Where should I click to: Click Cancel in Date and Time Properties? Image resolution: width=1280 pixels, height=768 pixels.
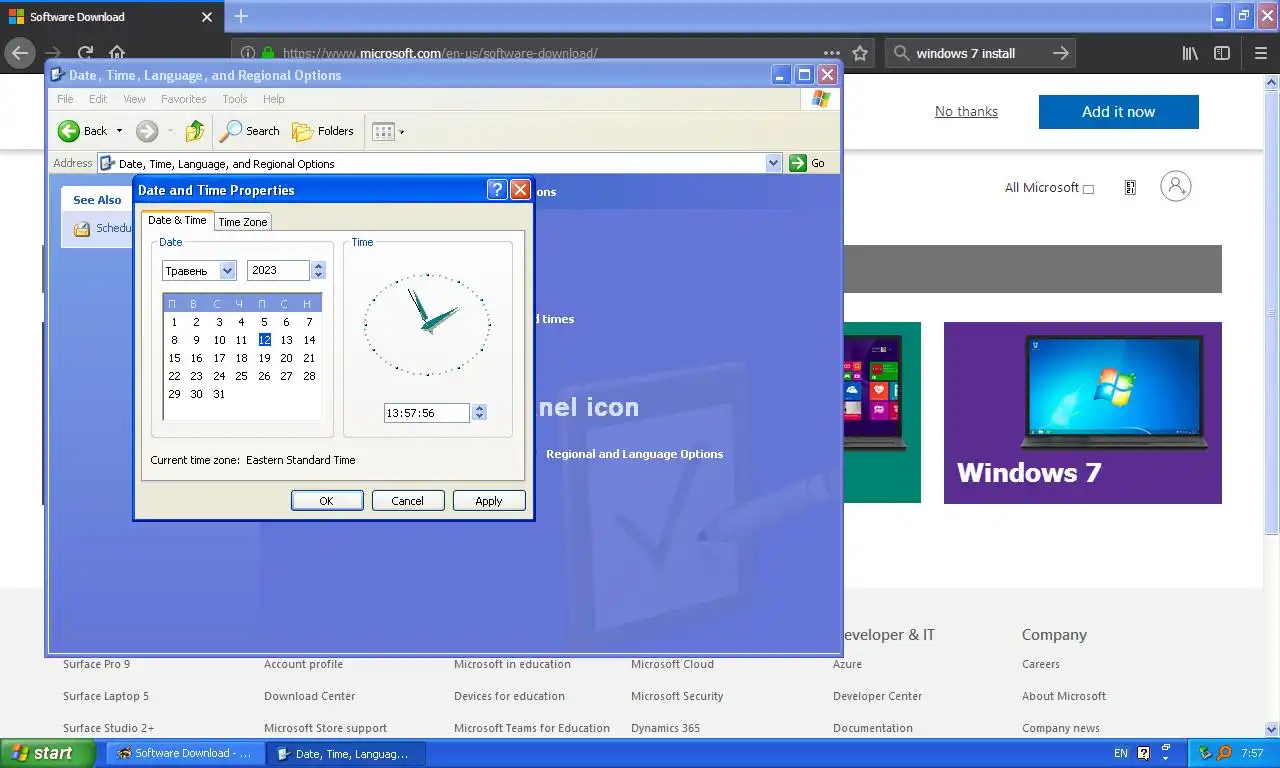(x=408, y=500)
